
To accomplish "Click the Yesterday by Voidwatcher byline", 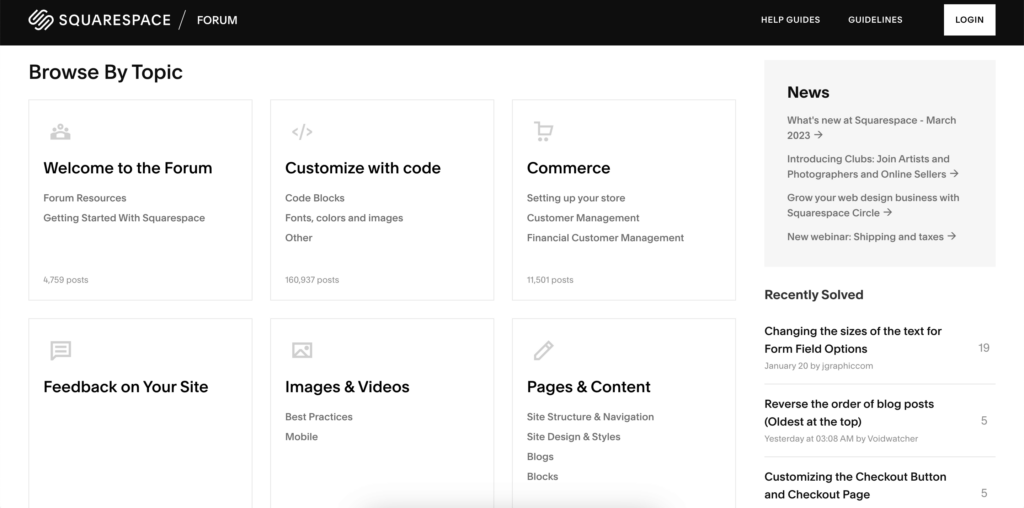I will pyautogui.click(x=840, y=439).
